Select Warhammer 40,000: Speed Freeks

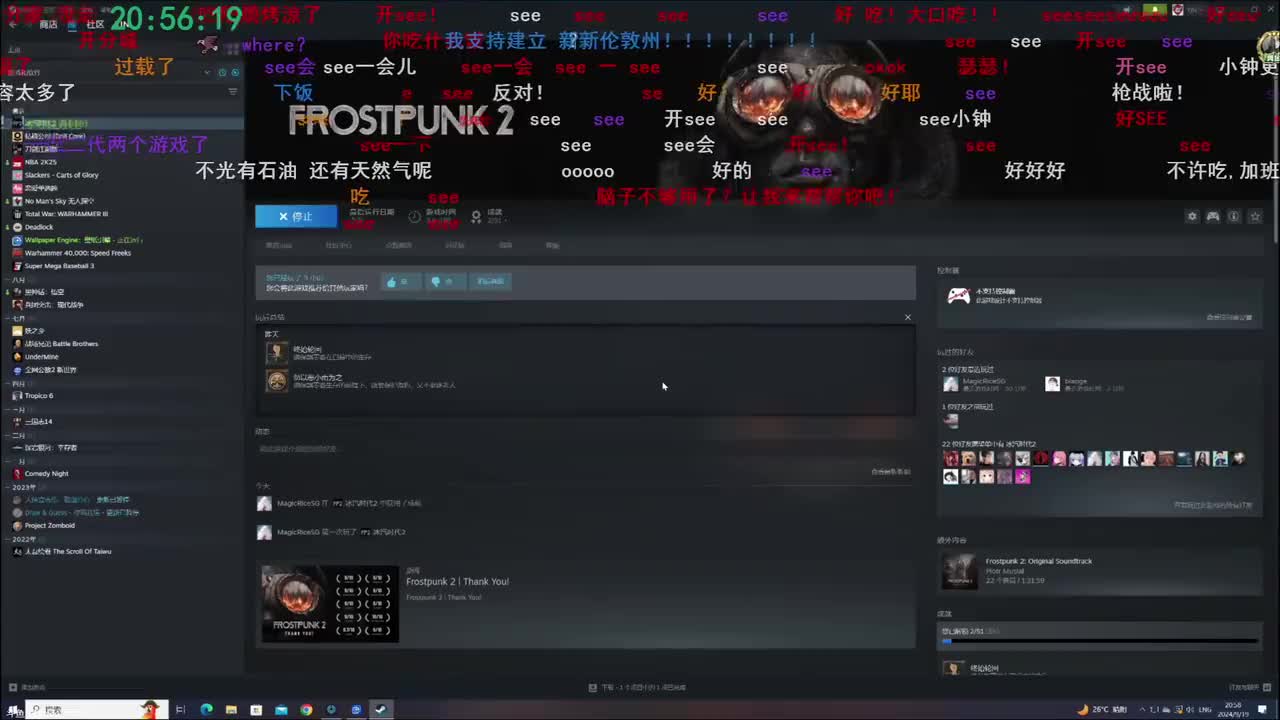tap(78, 253)
